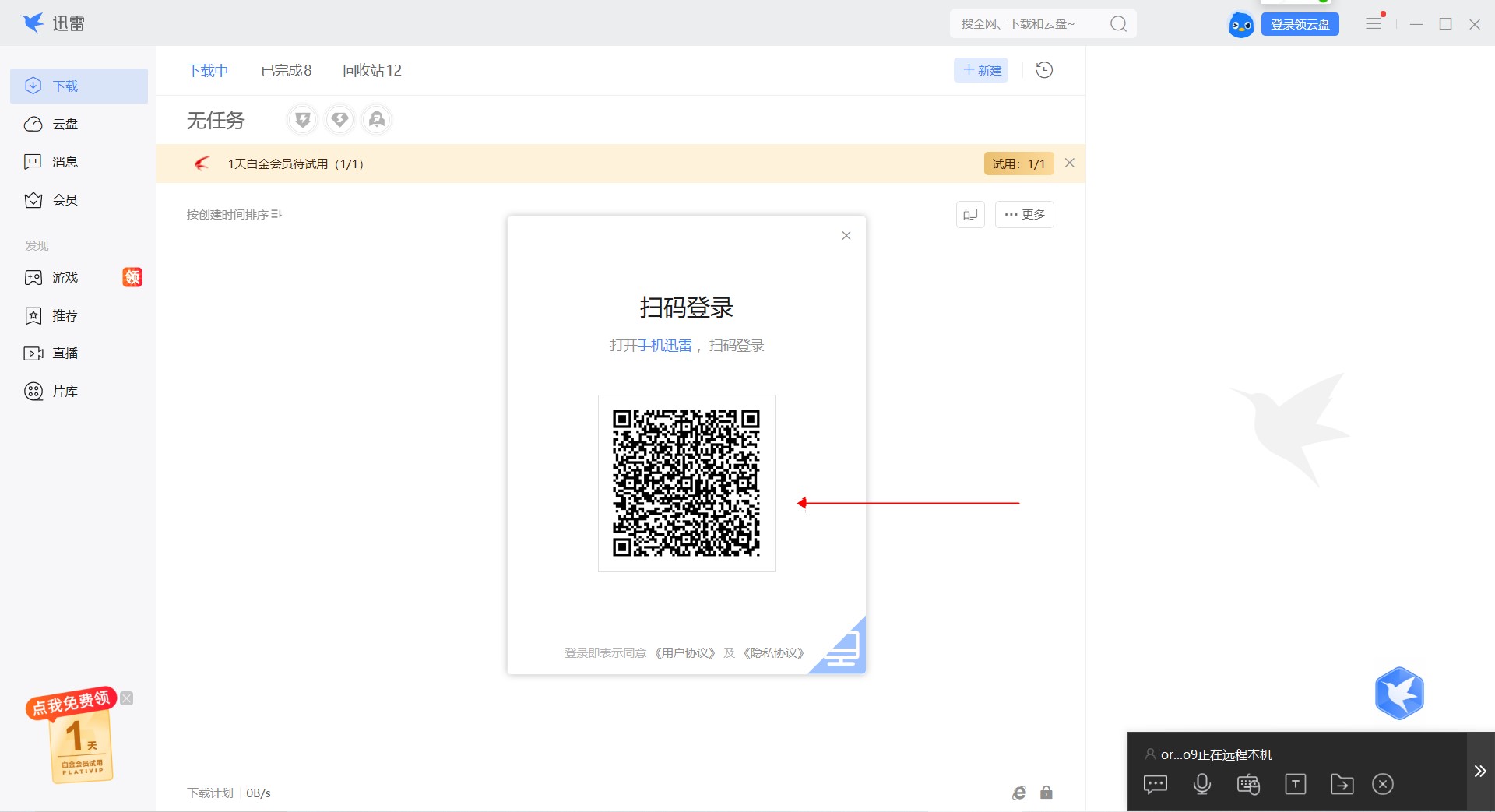Image resolution: width=1495 pixels, height=812 pixels.
Task: Open chat in remote control toolbar
Action: (1156, 784)
